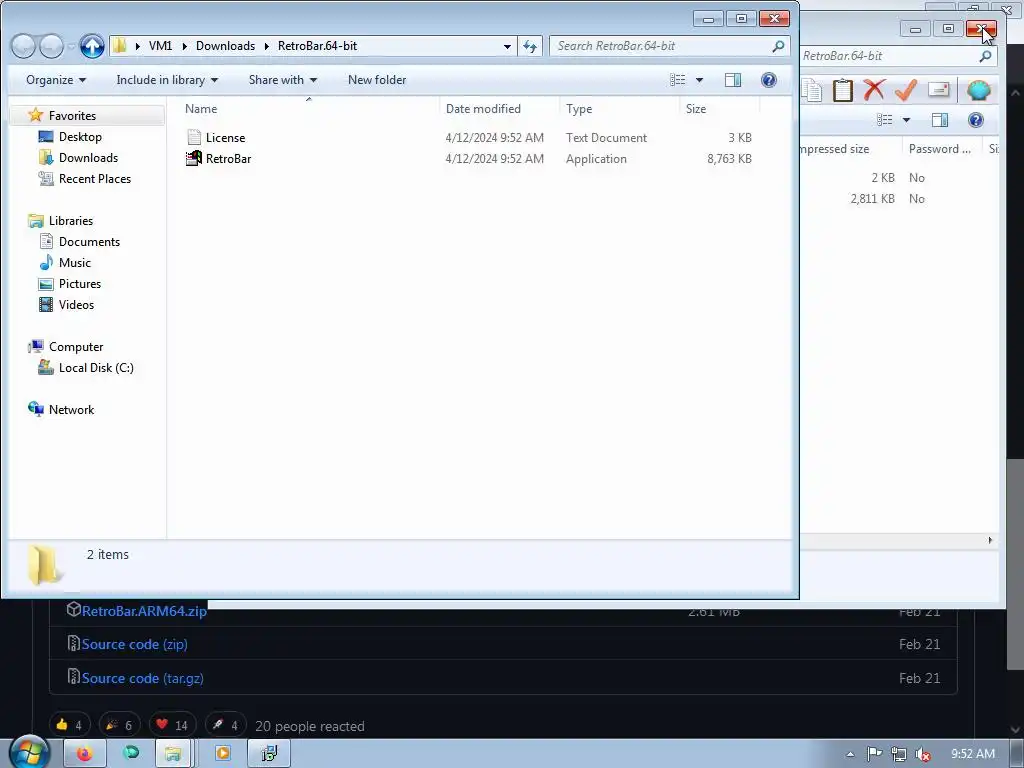The height and width of the screenshot is (768, 1024).
Task: Open Windows Media Player from taskbar
Action: click(223, 754)
